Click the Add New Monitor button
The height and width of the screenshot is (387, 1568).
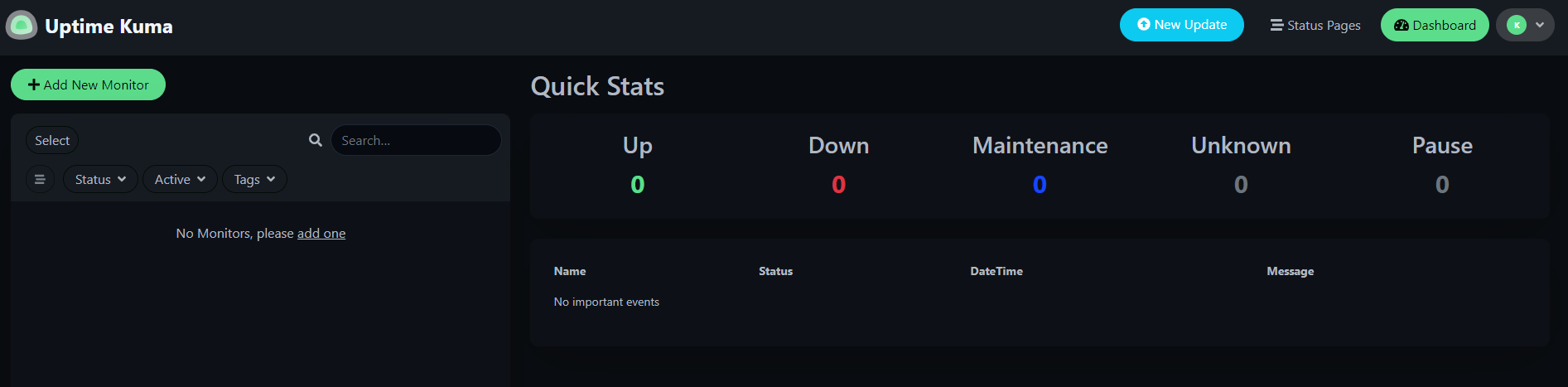(x=88, y=85)
